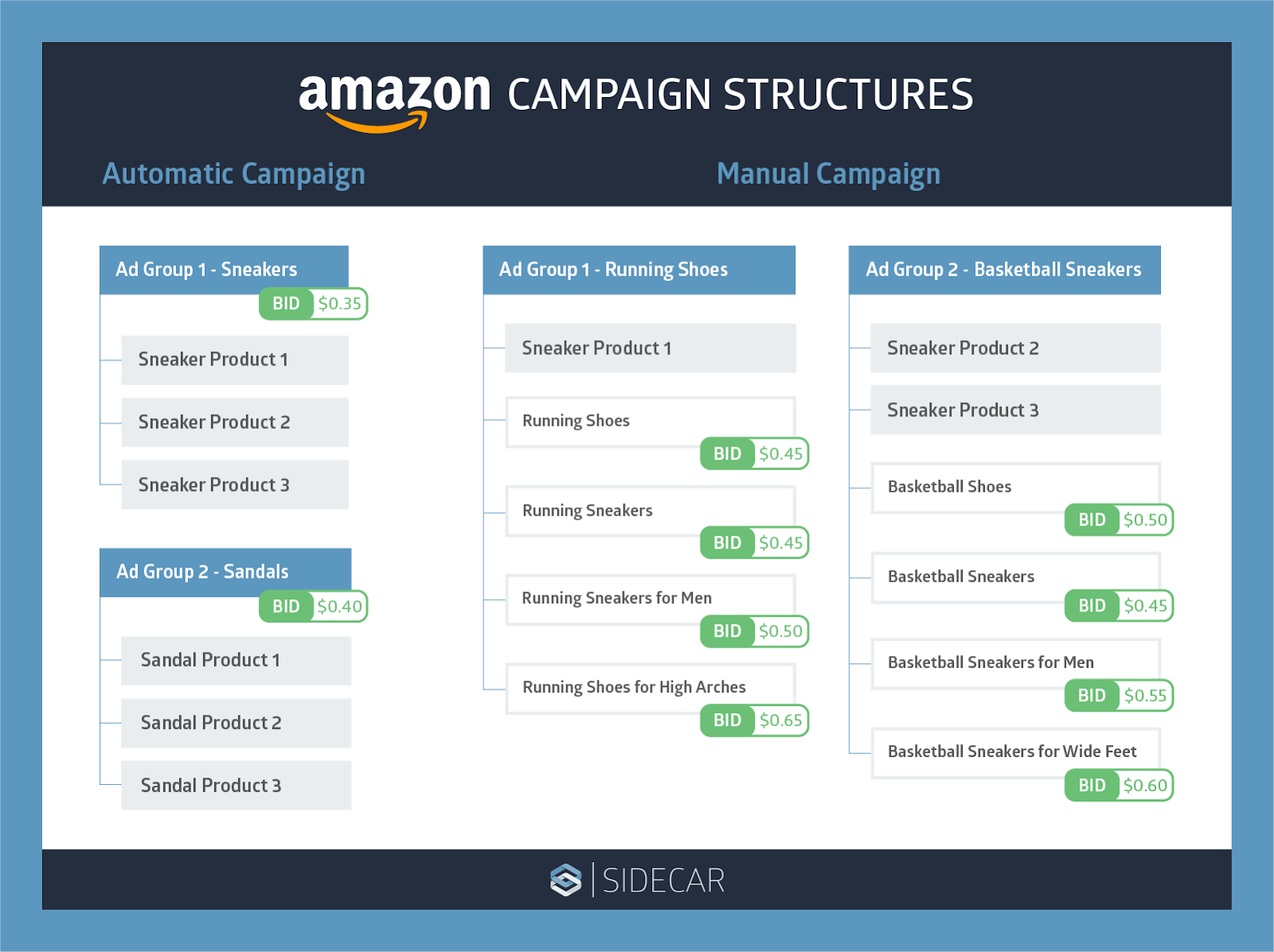This screenshot has height=952, width=1274.
Task: Select the Automatic Campaign heading
Action: pos(234,174)
